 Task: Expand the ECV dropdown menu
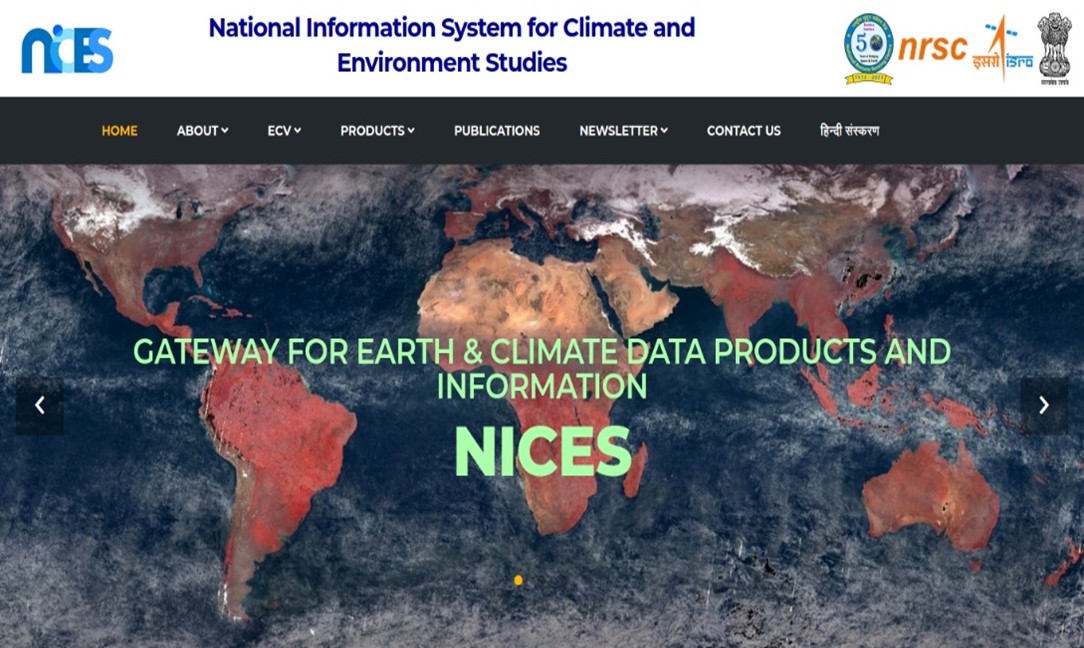pos(284,131)
